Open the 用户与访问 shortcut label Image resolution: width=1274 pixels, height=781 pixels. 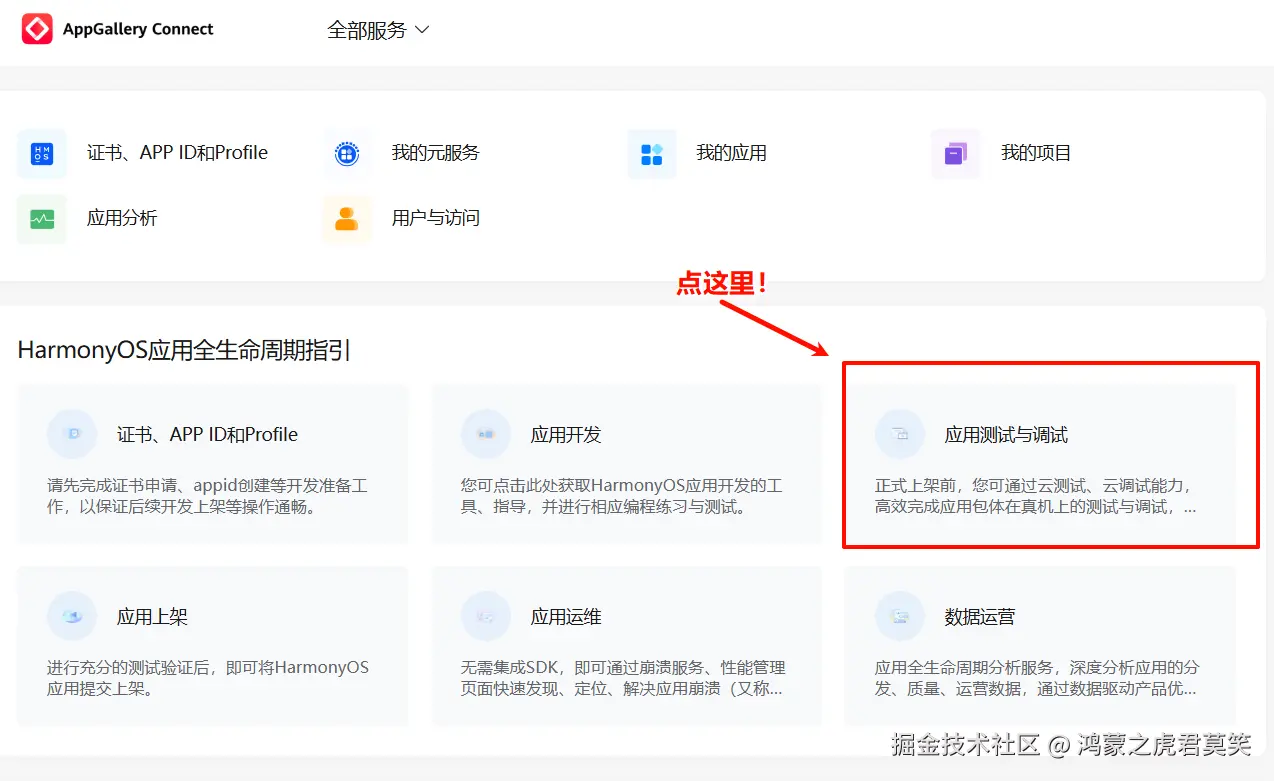[436, 218]
